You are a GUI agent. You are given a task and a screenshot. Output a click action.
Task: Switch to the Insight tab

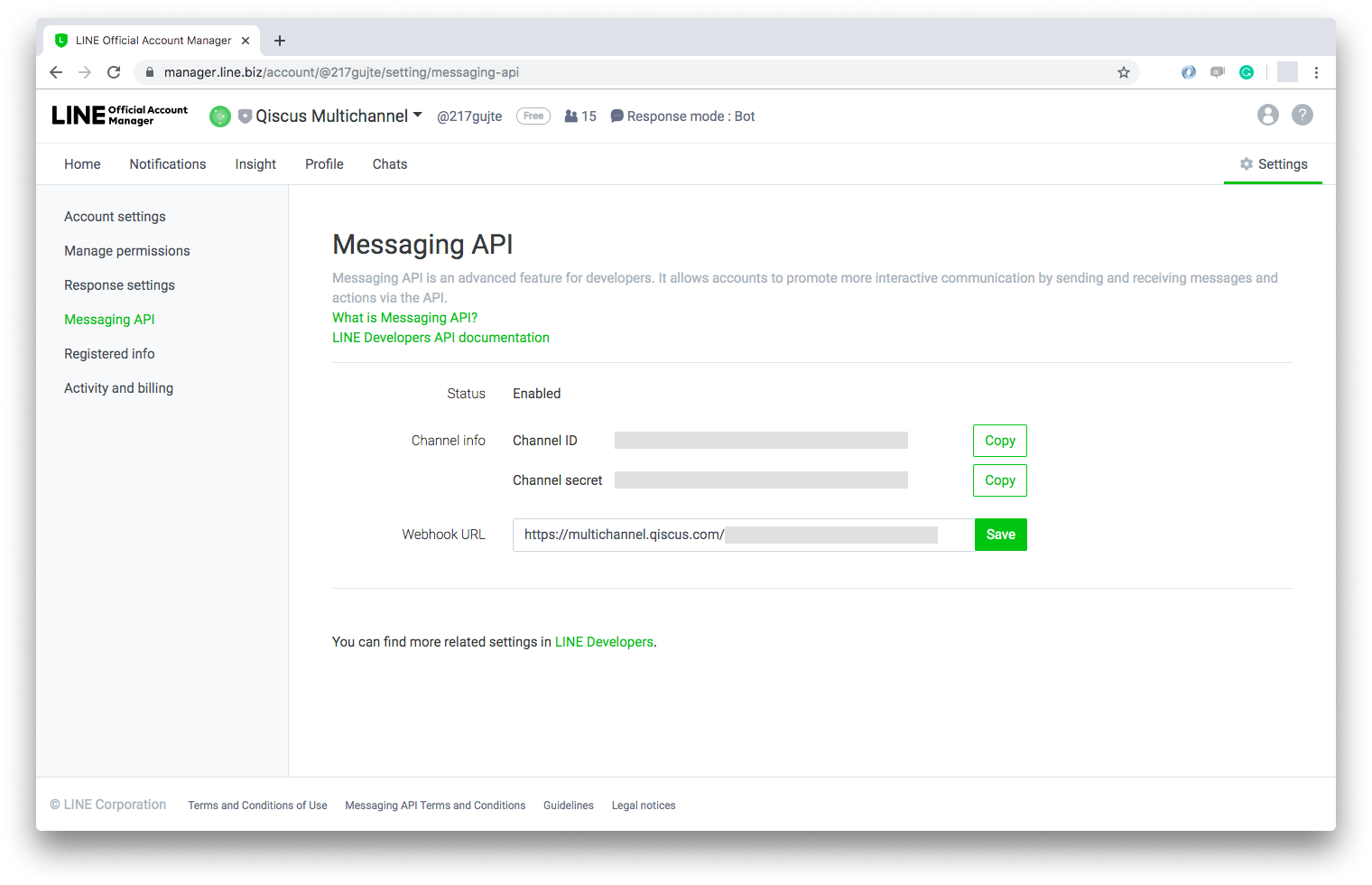click(255, 164)
